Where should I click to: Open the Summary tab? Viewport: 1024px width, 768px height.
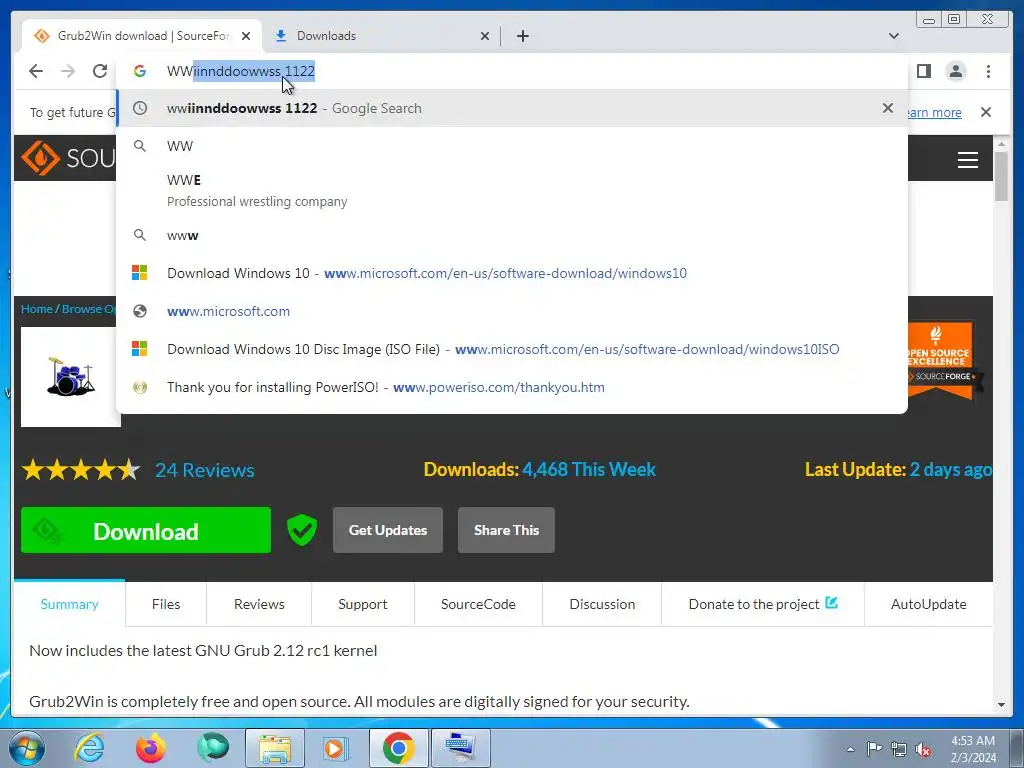point(69,604)
